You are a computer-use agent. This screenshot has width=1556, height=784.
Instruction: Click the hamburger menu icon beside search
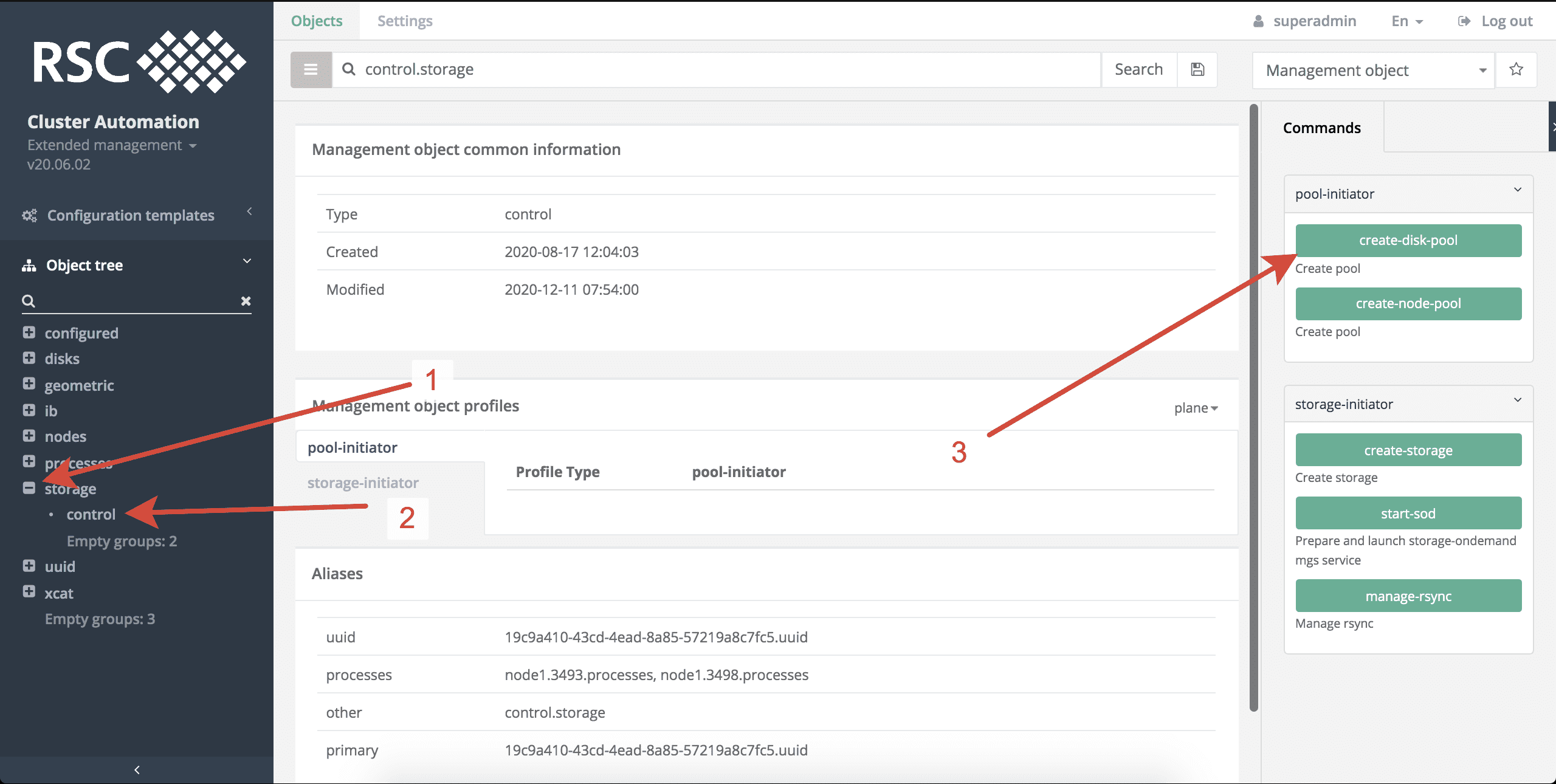[x=311, y=69]
